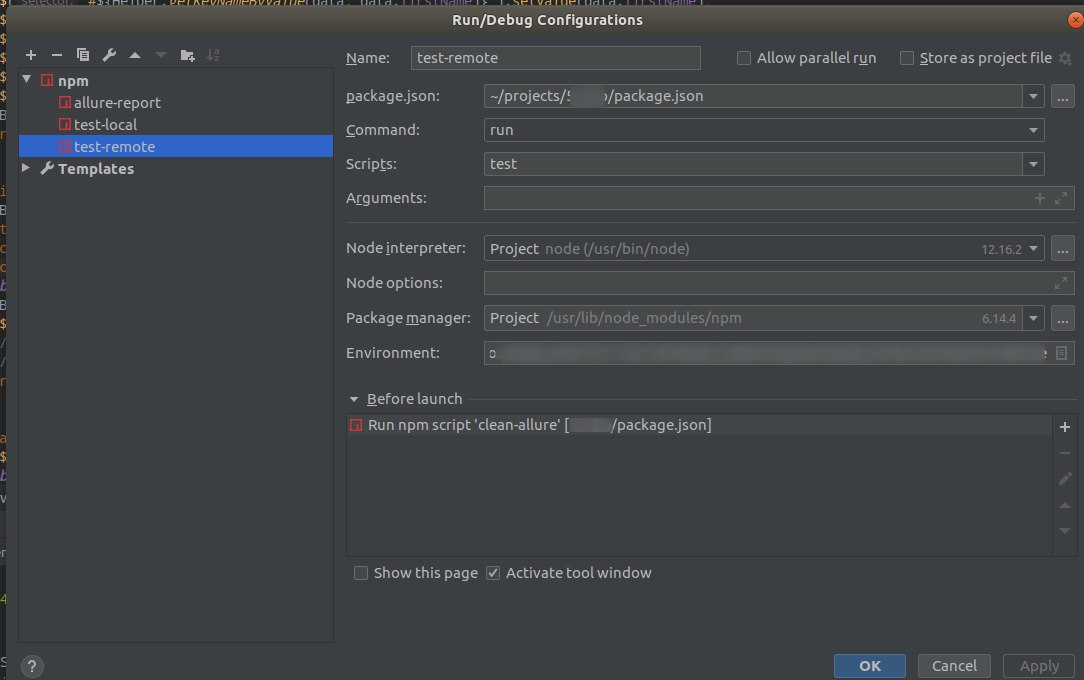This screenshot has height=680, width=1084.
Task: Browse for package.json with the ellipsis button
Action: [x=1062, y=96]
